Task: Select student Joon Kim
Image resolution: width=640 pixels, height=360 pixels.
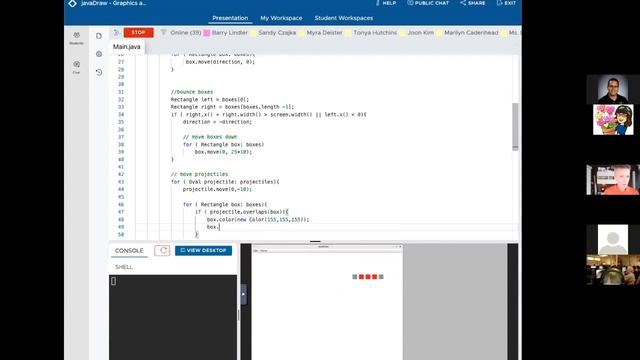Action: 421,33
